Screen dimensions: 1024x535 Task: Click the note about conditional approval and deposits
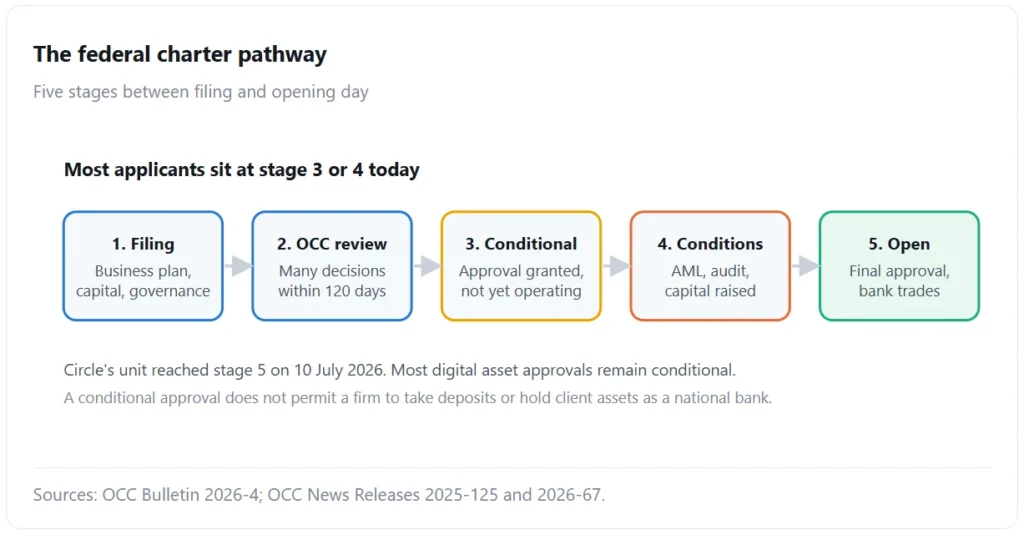(418, 398)
